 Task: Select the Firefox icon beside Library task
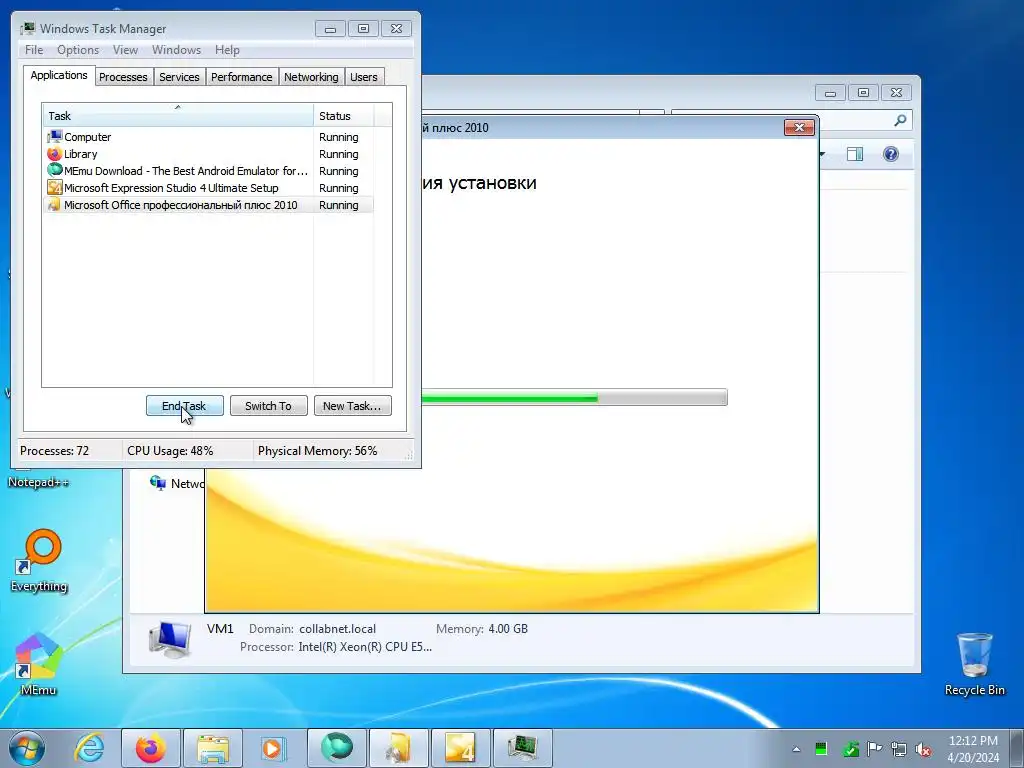(x=55, y=153)
